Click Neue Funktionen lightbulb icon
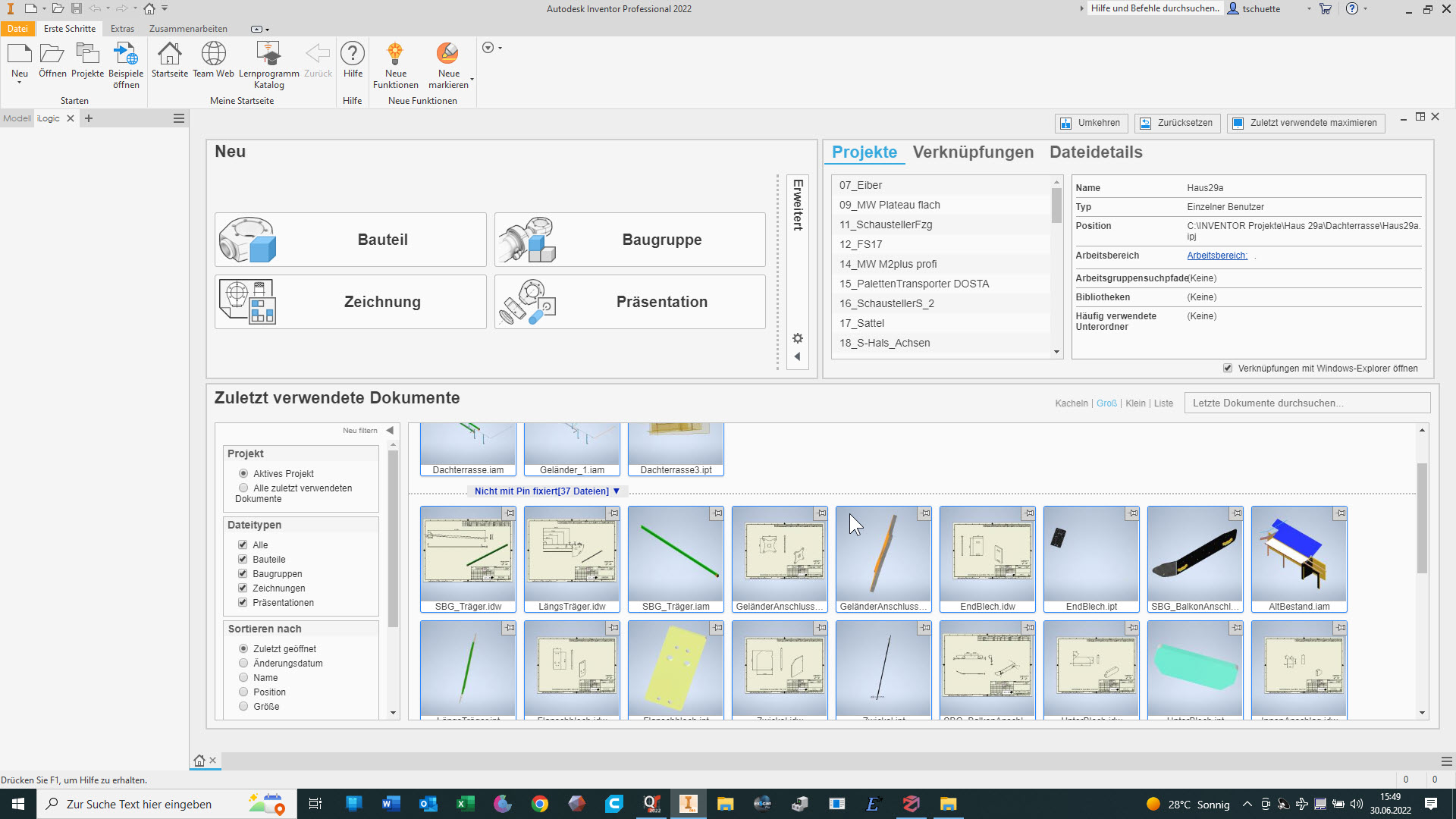Viewport: 1456px width, 819px height. (395, 55)
